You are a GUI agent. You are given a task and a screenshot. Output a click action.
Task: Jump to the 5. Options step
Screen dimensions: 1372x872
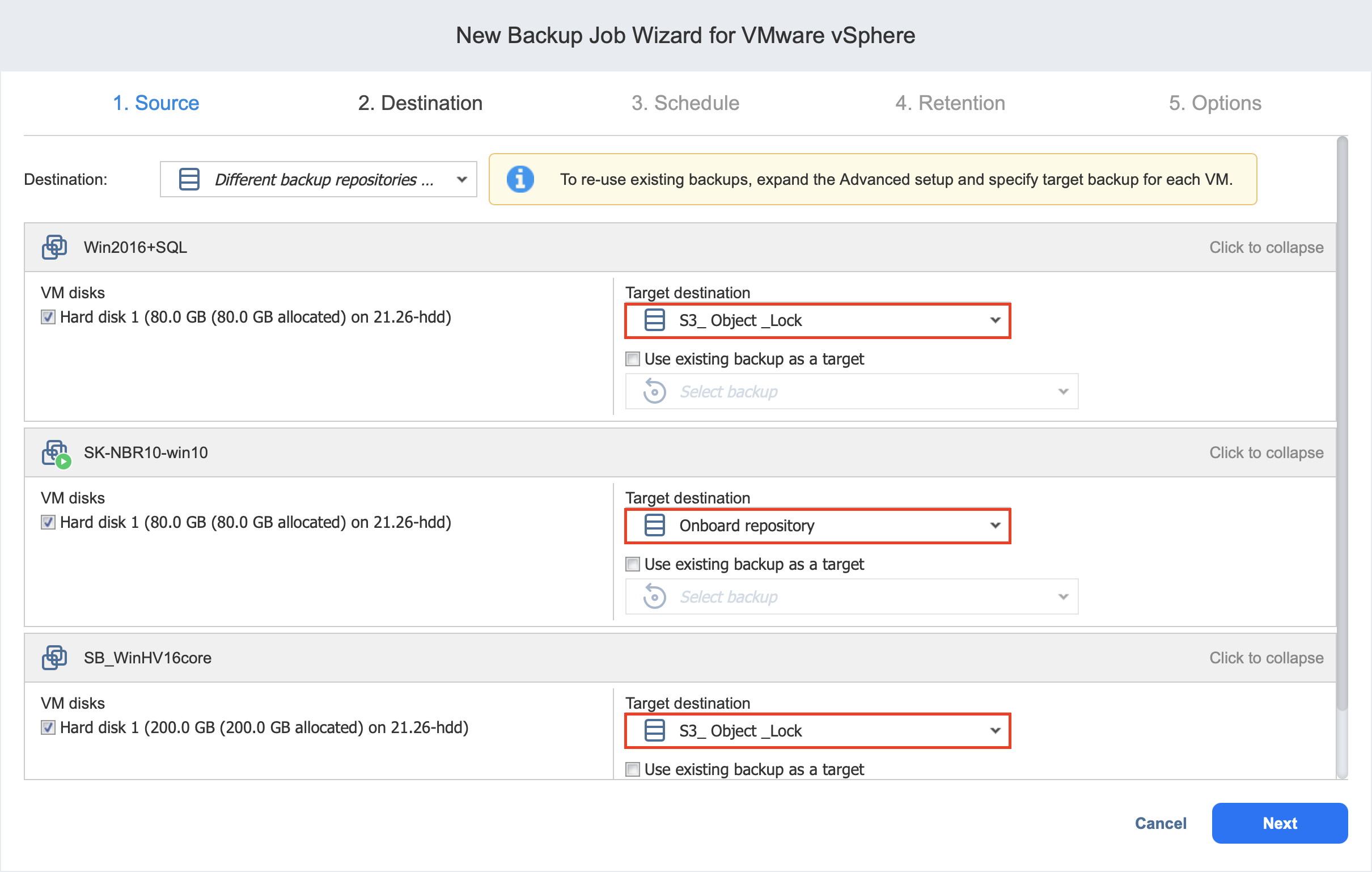[x=1215, y=103]
